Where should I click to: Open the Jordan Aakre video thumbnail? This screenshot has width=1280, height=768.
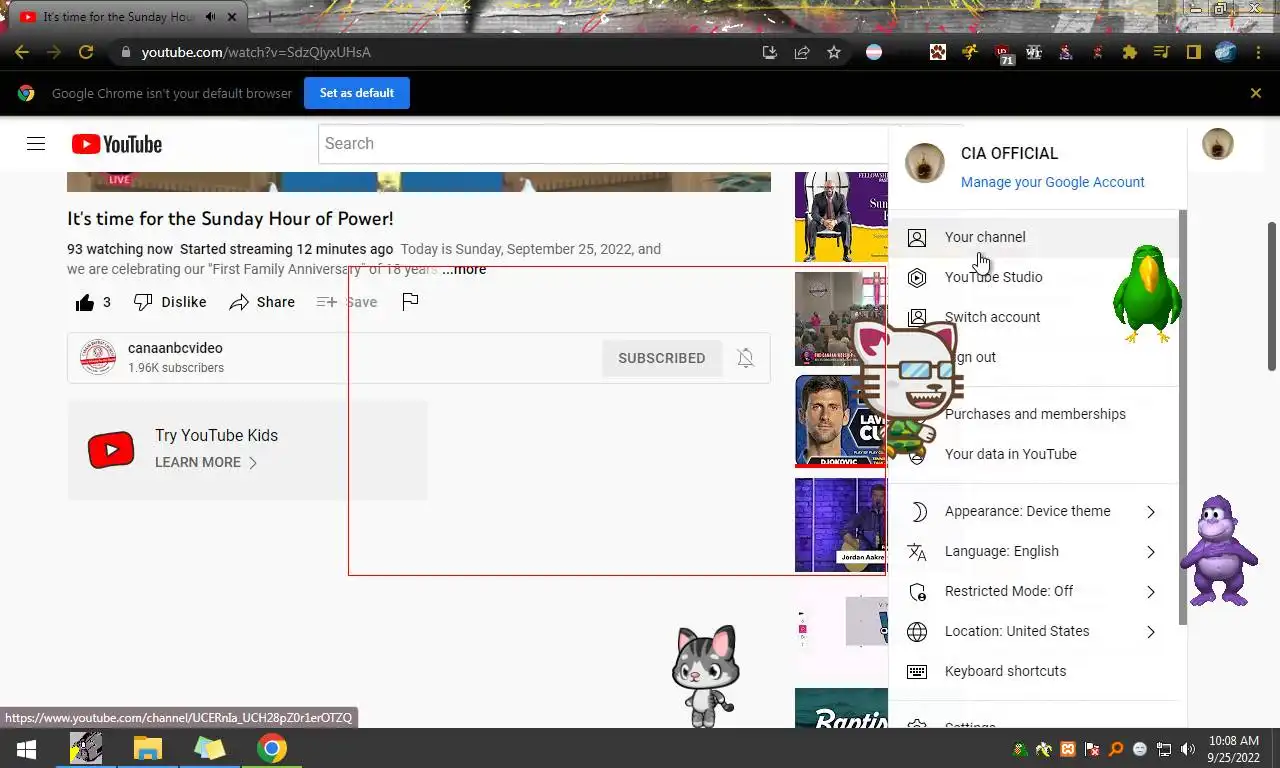(x=841, y=525)
